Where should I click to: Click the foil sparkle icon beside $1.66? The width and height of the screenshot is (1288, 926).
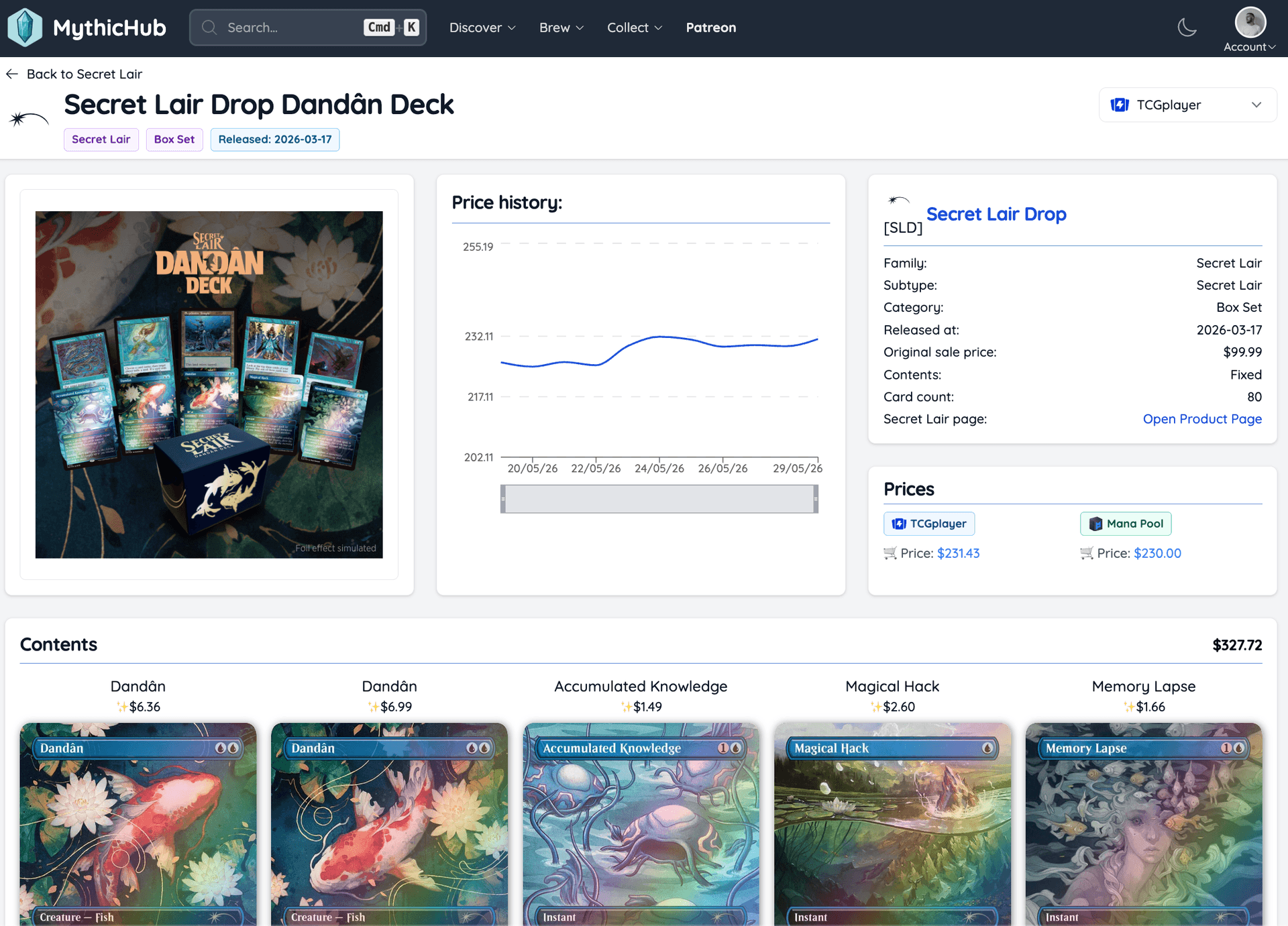1128,706
